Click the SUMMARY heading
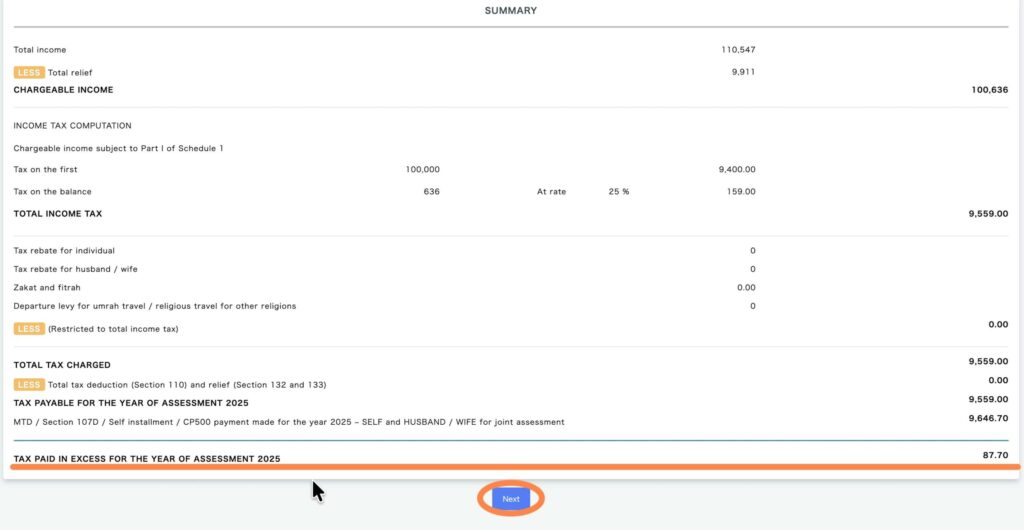Viewport: 1024px width, 530px height. tap(511, 11)
